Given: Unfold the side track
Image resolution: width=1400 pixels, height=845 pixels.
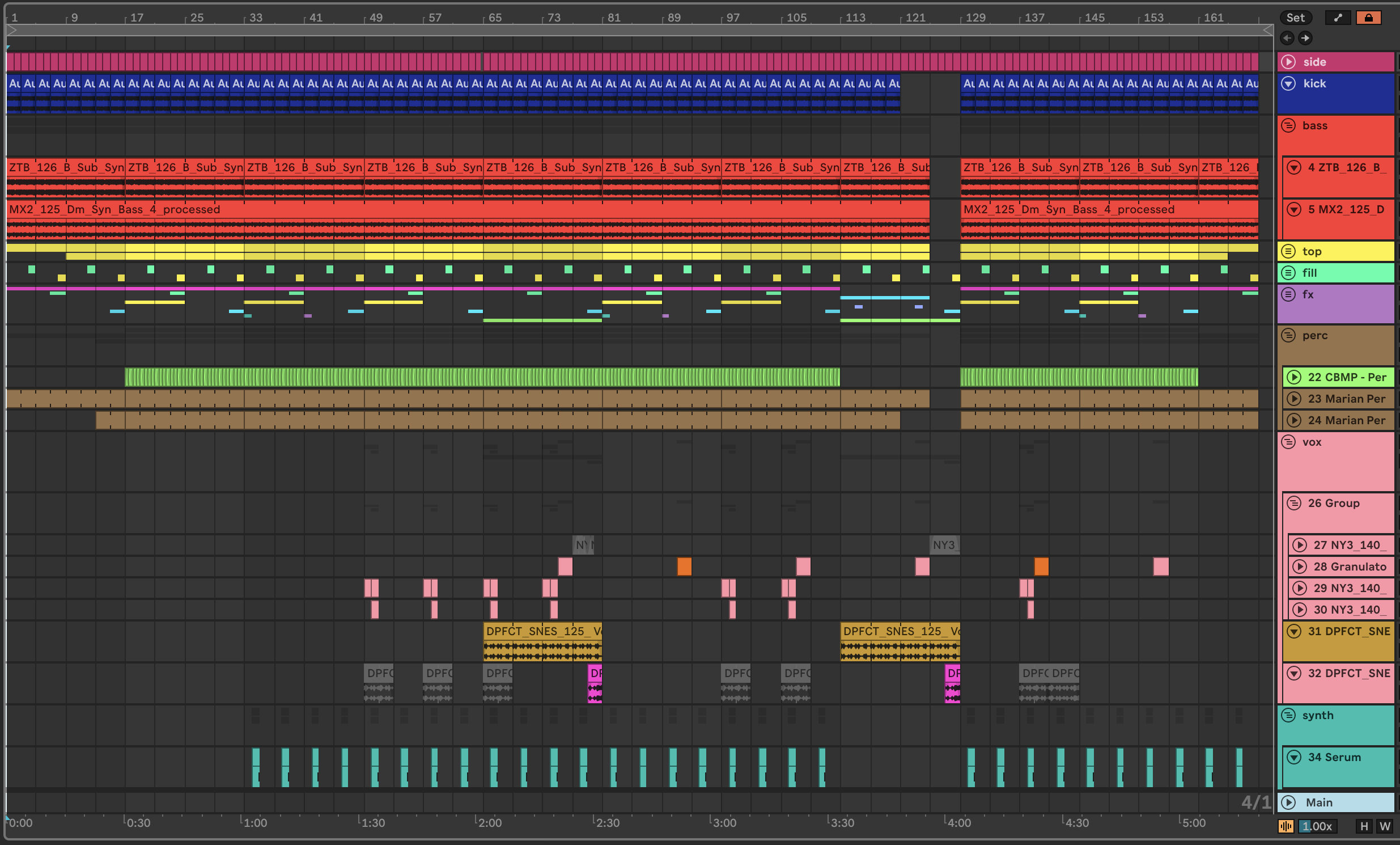Looking at the screenshot, I should [x=1289, y=61].
